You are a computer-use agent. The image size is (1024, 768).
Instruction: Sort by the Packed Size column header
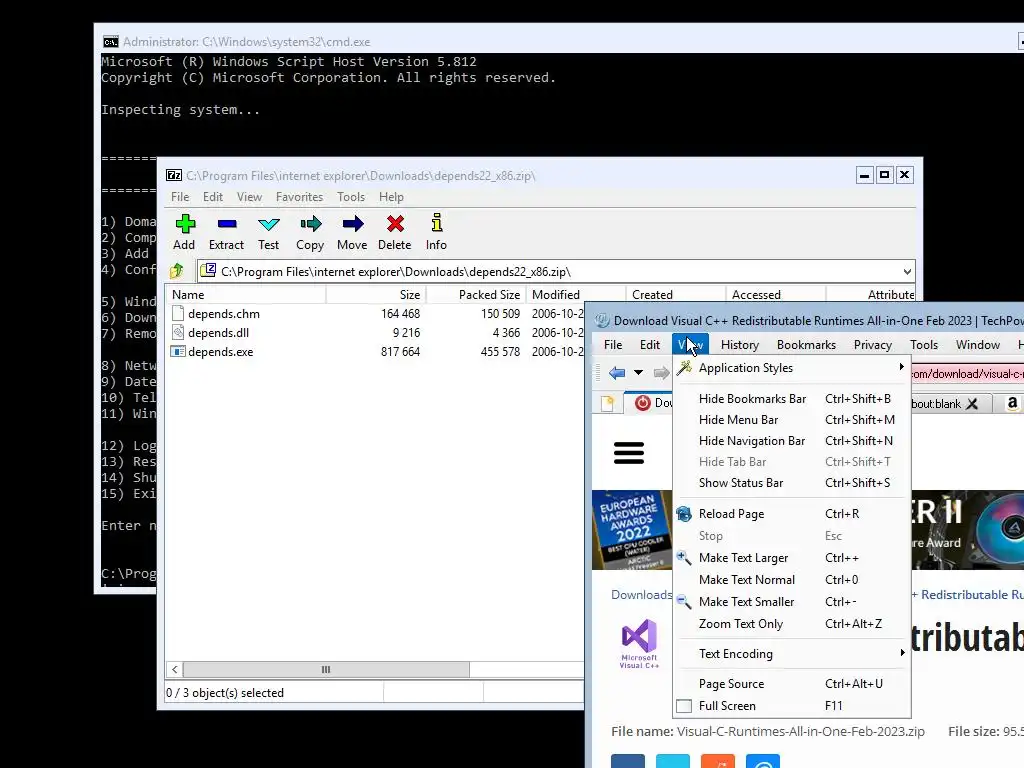(x=476, y=295)
